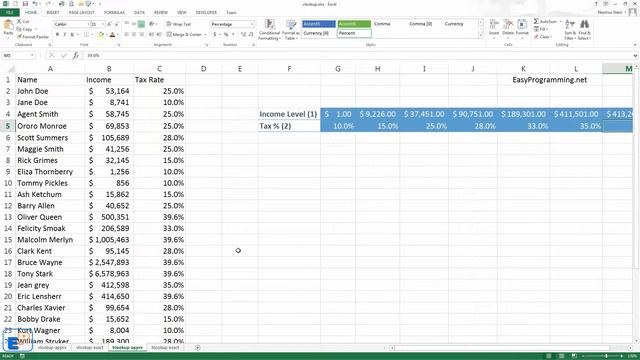Image resolution: width=640 pixels, height=360 pixels.
Task: Click the Delete cells button
Action: 508,28
